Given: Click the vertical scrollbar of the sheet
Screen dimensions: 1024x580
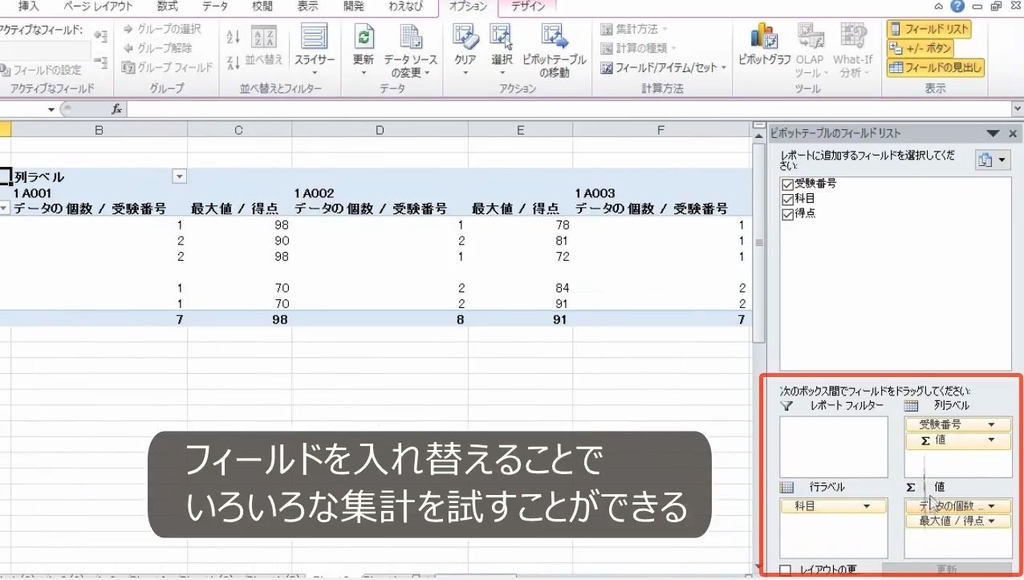Looking at the screenshot, I should [x=758, y=242].
